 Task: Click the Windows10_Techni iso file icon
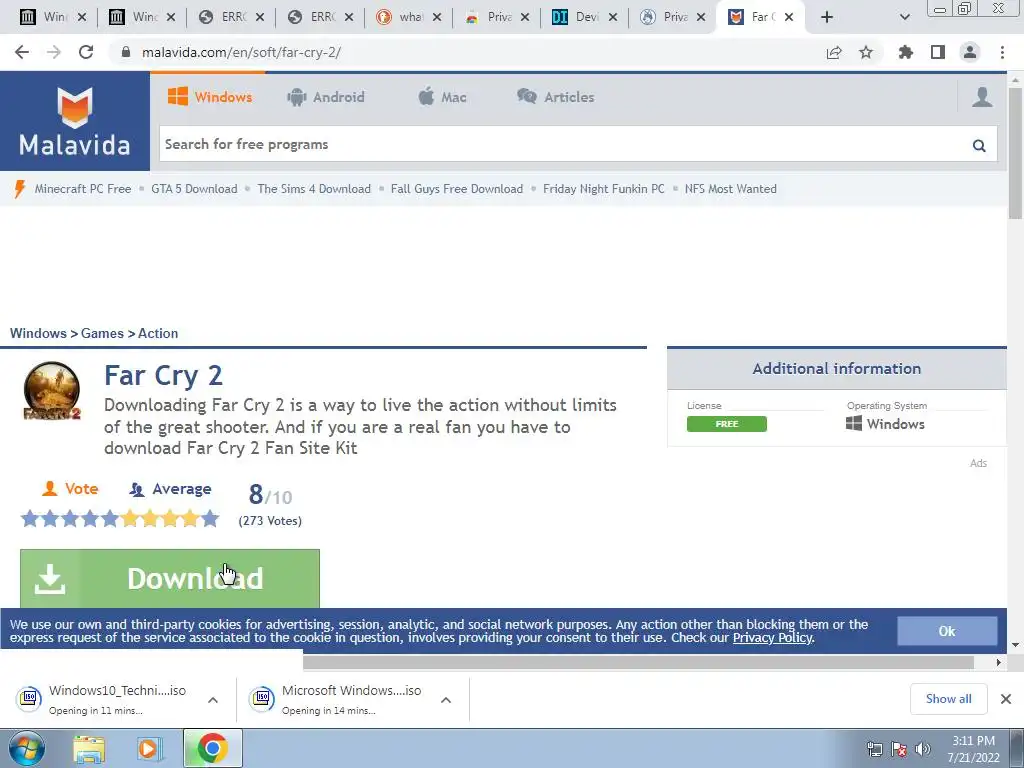[29, 698]
